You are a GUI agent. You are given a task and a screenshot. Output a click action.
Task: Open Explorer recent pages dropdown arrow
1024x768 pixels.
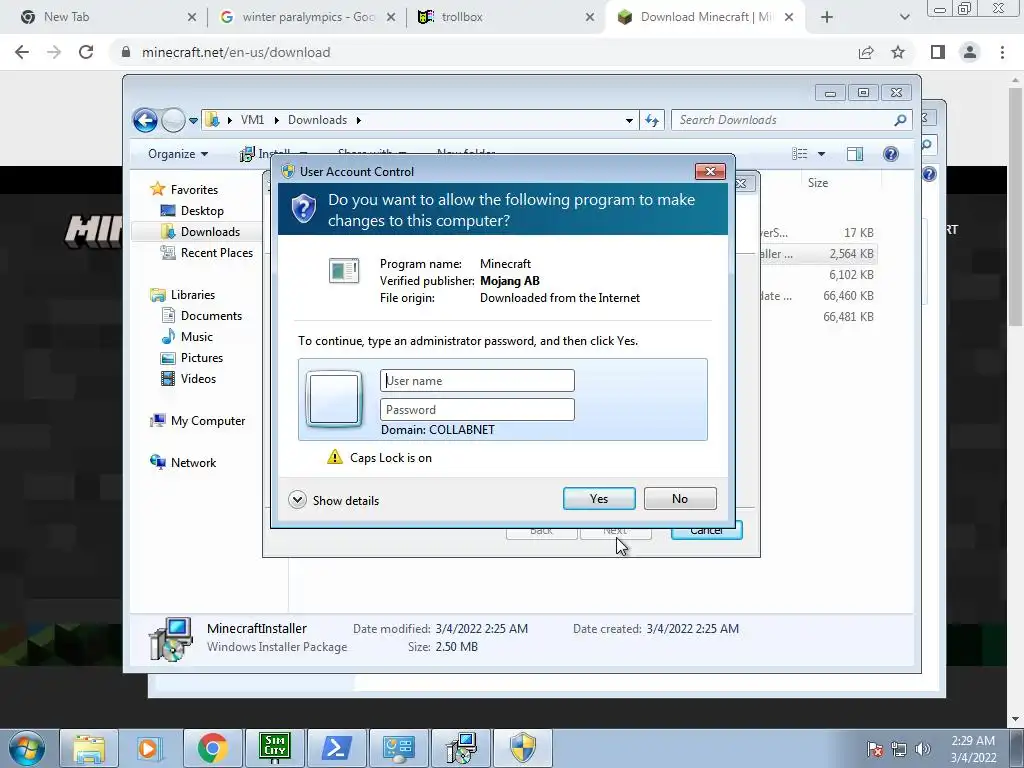tap(193, 121)
